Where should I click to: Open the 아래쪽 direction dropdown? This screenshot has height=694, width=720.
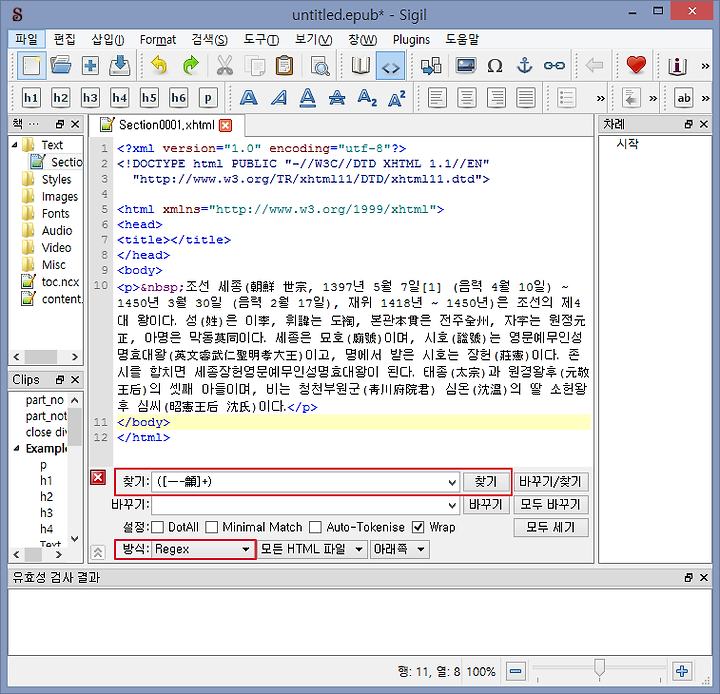[x=399, y=549]
